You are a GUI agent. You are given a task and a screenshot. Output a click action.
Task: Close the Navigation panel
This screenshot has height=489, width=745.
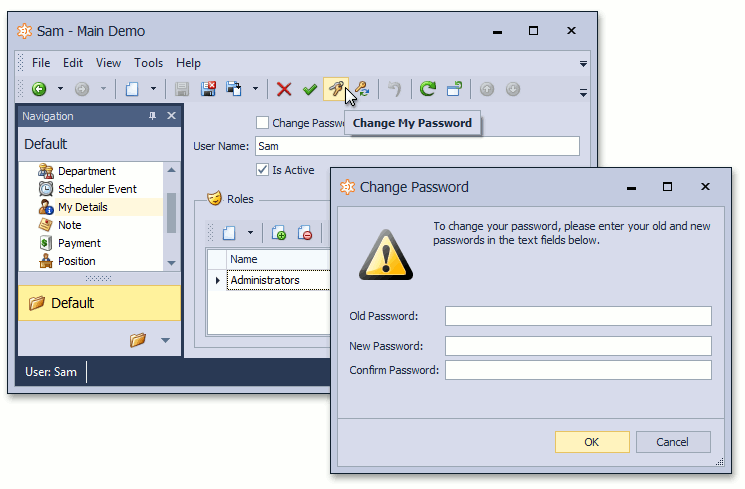(x=172, y=115)
